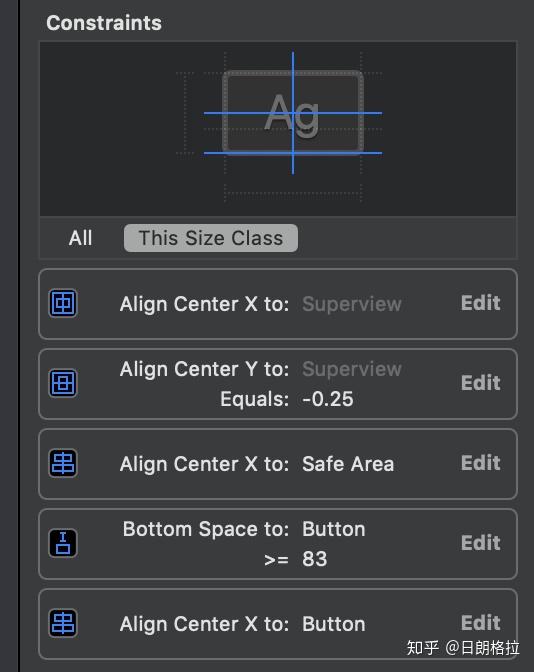Click Bottom Space to Button constraint icon
The width and height of the screenshot is (534, 672).
[63, 543]
